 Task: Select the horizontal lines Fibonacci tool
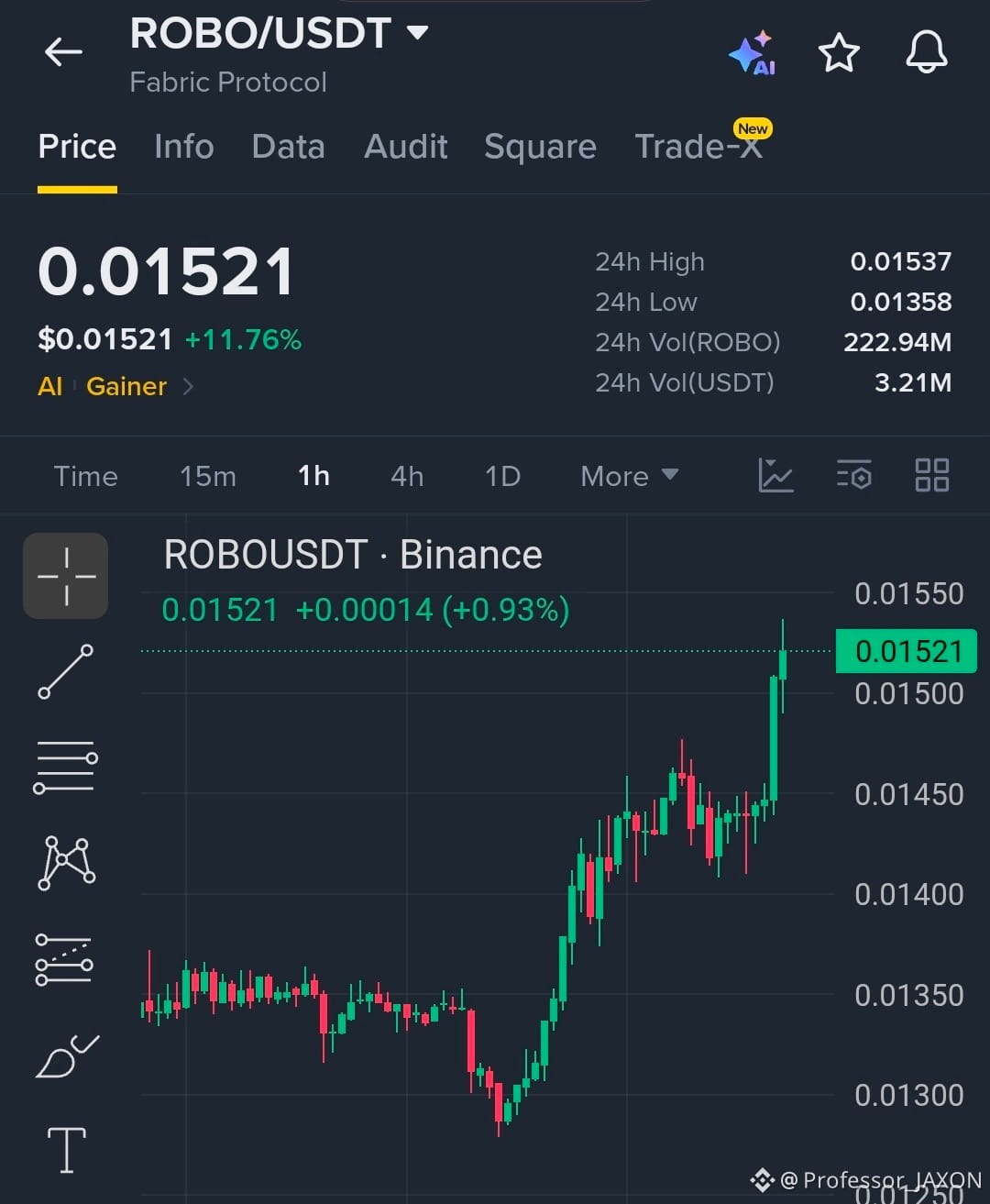click(66, 767)
